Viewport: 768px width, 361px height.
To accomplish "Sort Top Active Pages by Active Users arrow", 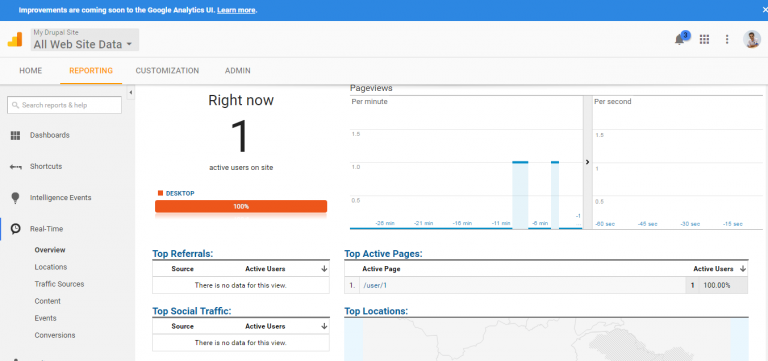I will pos(743,269).
